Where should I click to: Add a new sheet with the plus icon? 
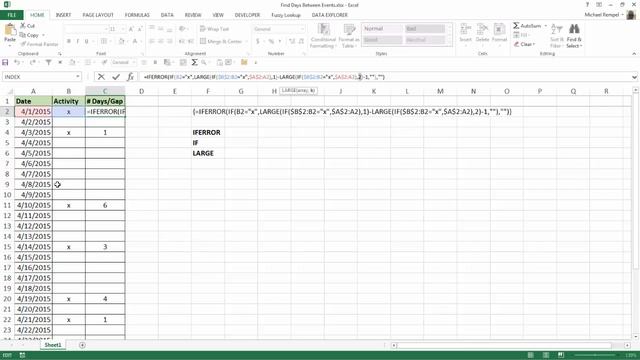[82, 345]
